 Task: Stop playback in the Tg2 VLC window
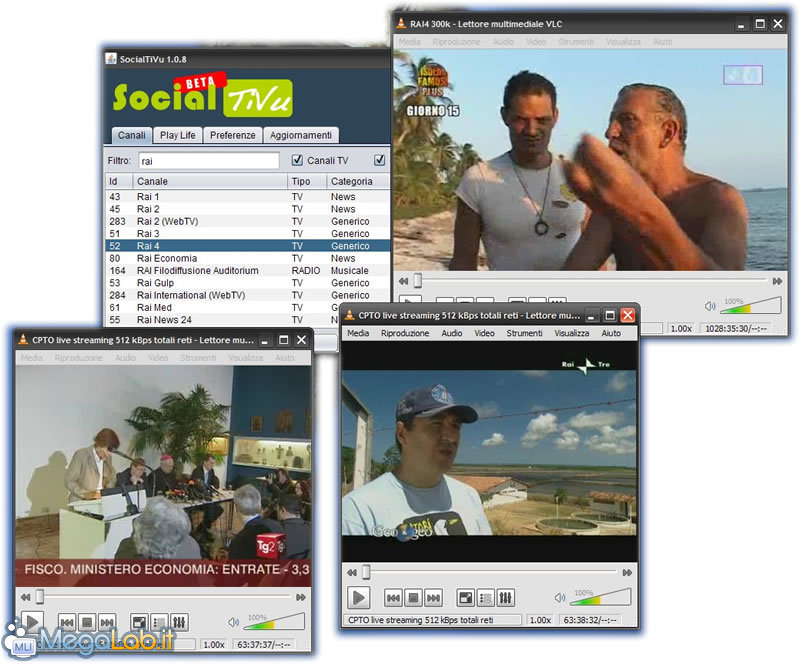pos(87,622)
